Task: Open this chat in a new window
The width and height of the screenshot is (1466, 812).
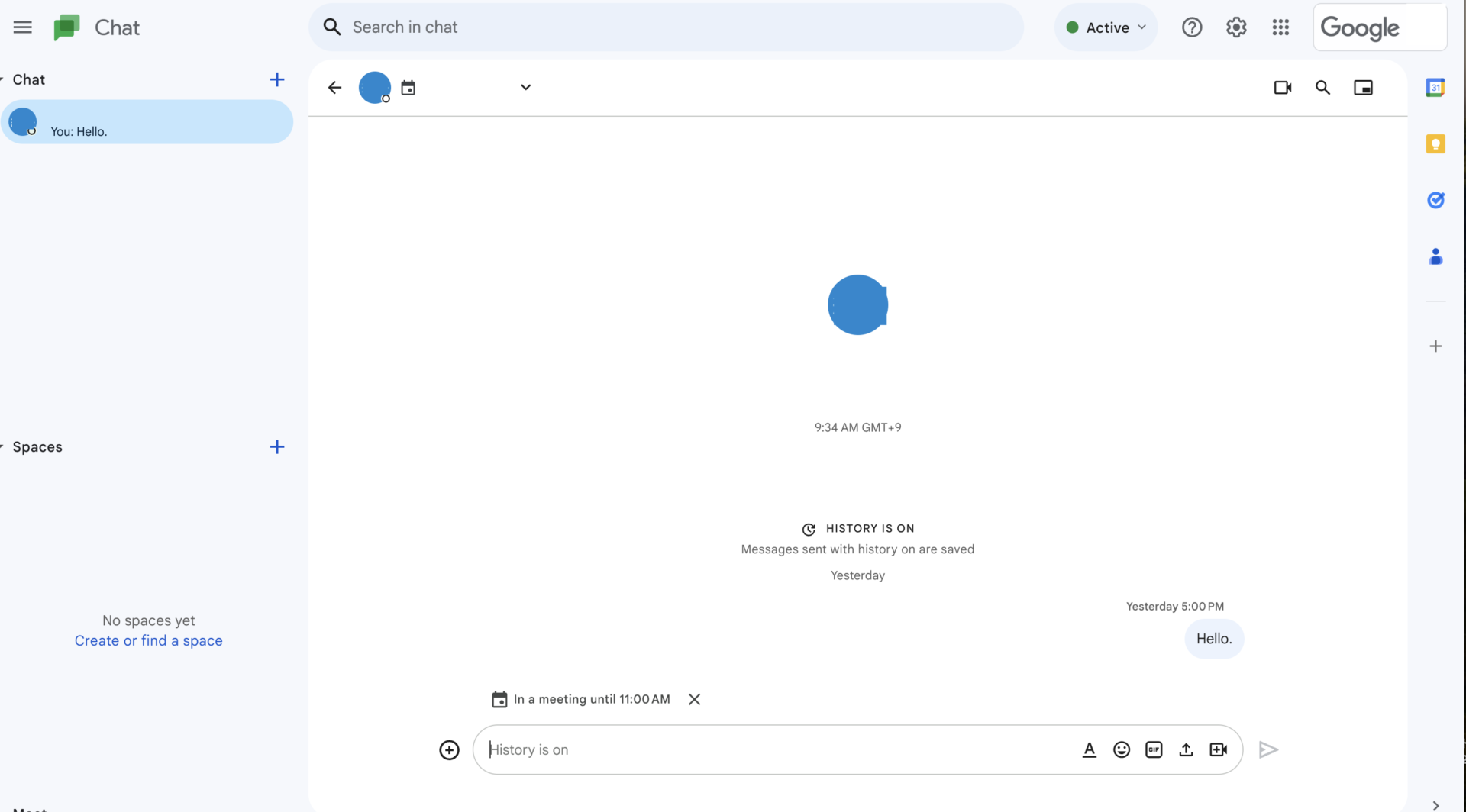Action: tap(1364, 87)
